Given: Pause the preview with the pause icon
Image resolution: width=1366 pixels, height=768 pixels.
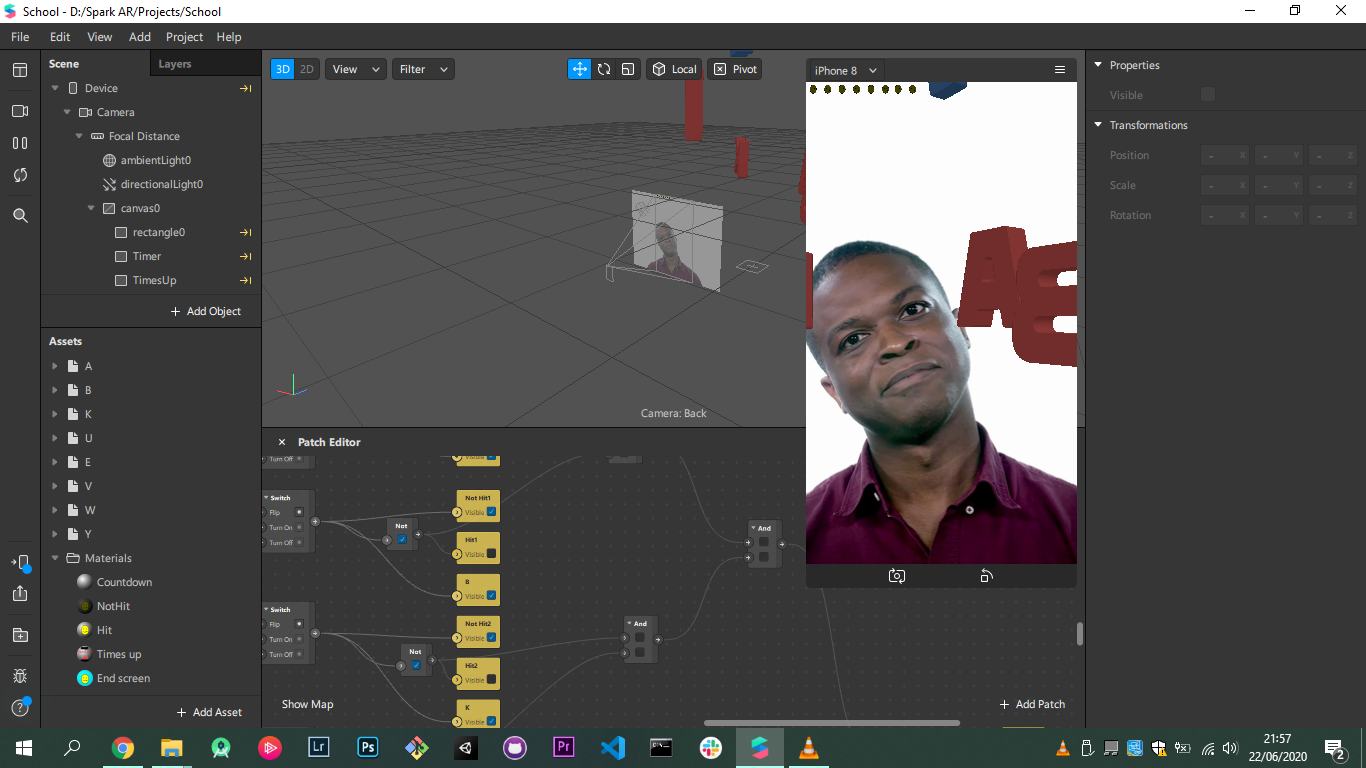Looking at the screenshot, I should coord(20,143).
